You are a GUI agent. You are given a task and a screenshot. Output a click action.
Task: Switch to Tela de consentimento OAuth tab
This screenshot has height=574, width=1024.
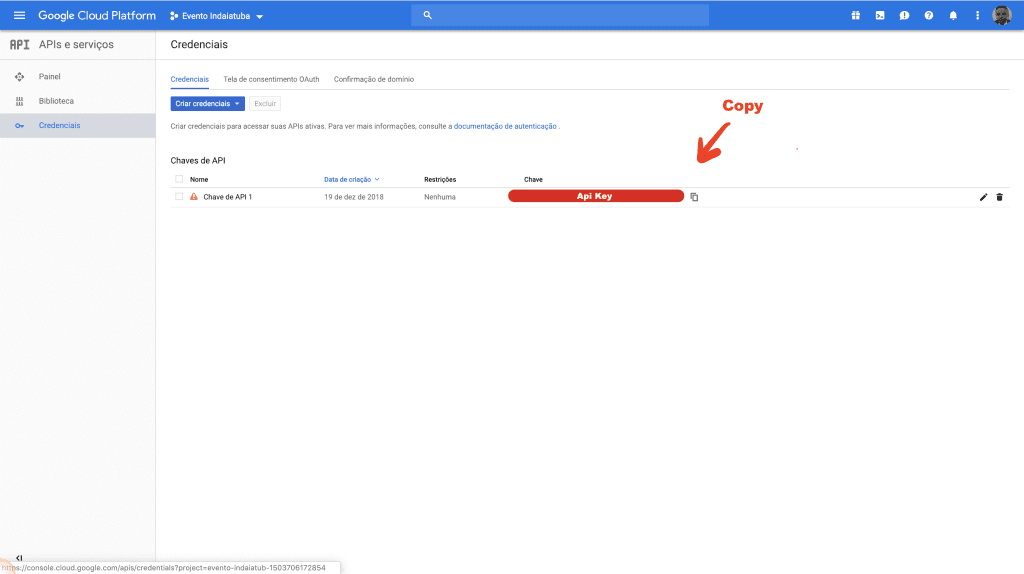(271, 79)
